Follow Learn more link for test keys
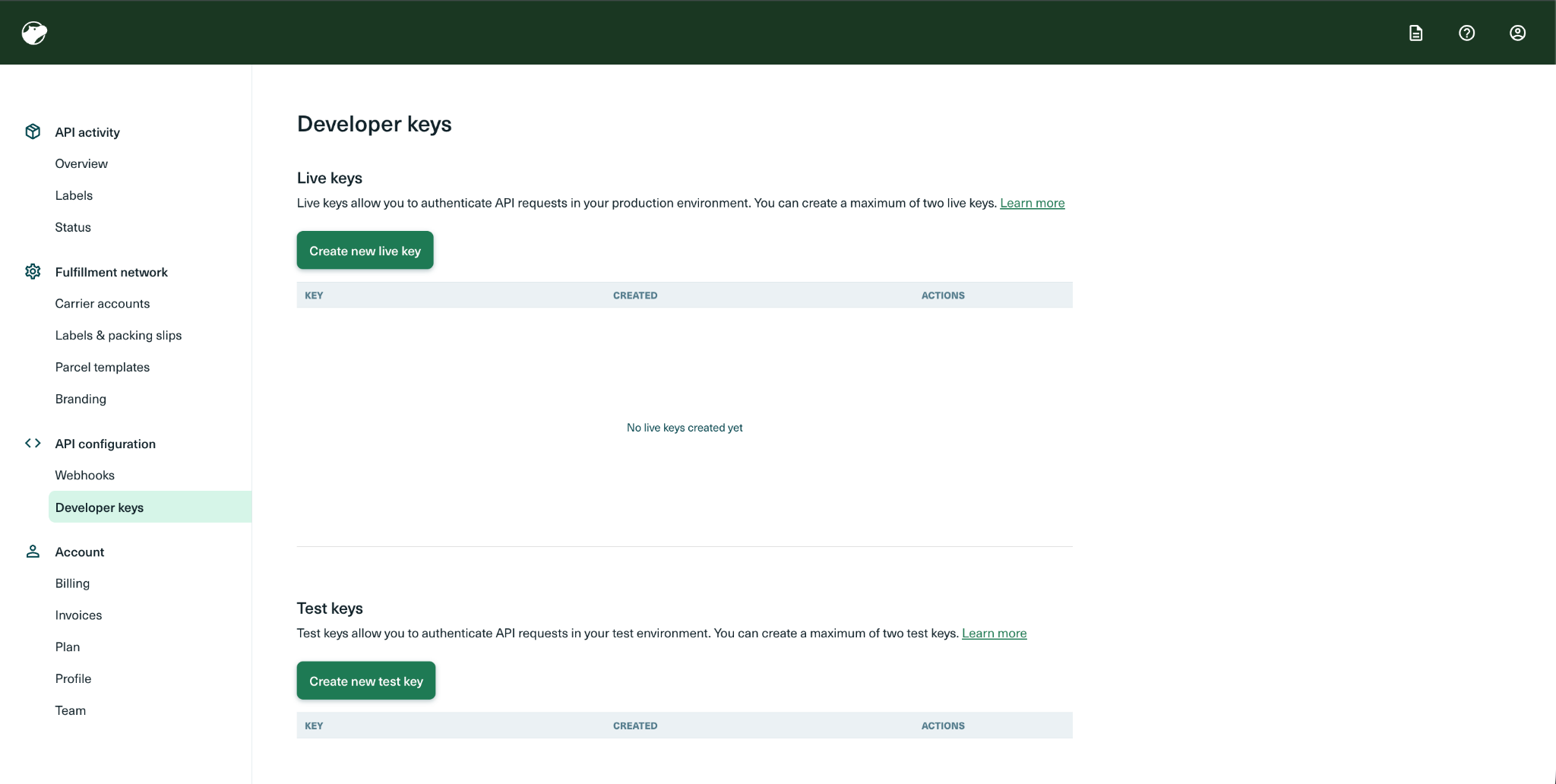1556x784 pixels. (x=994, y=633)
